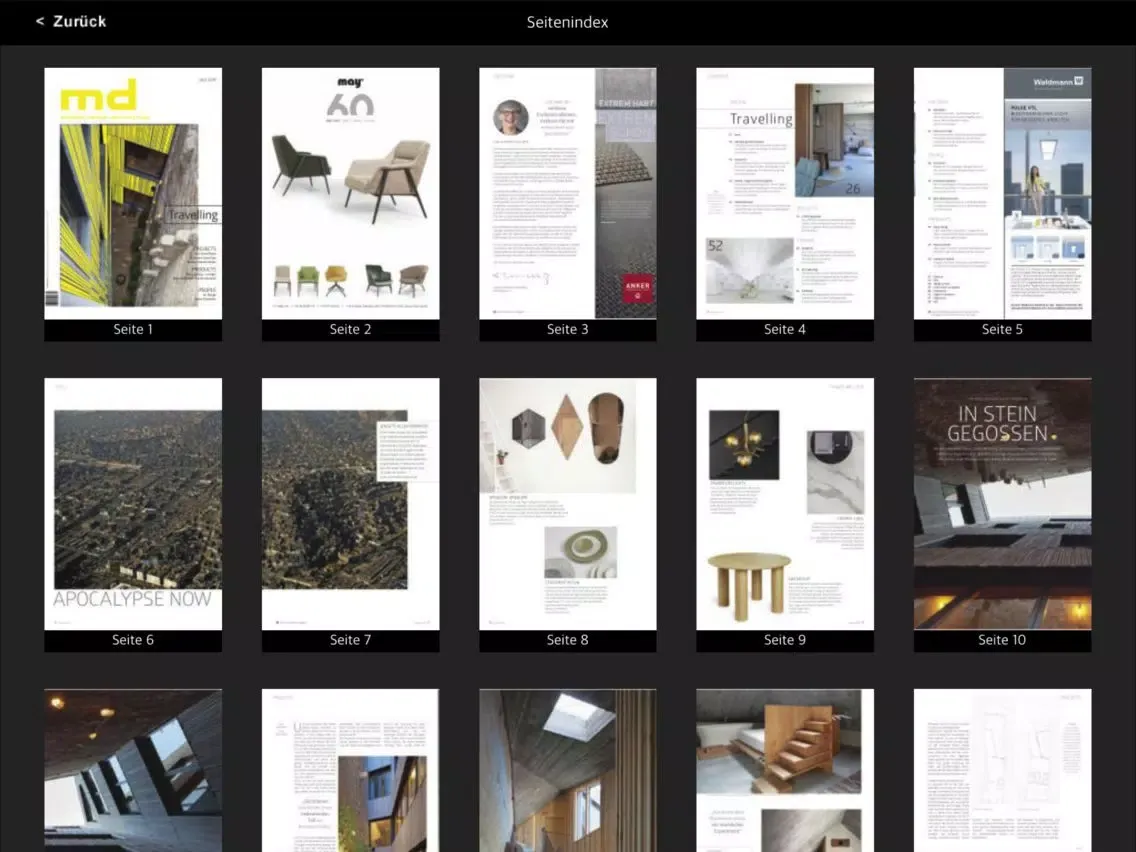The width and height of the screenshot is (1136, 852).
Task: Open the dark angular ceiling page thumbnail
Action: click(133, 770)
